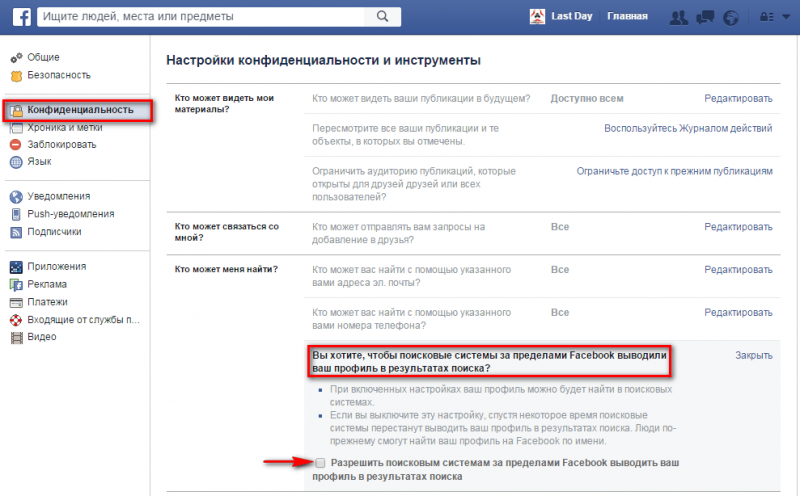The image size is (800, 496).
Task: Click the heading Кто может меня найти?
Action: pos(226,269)
